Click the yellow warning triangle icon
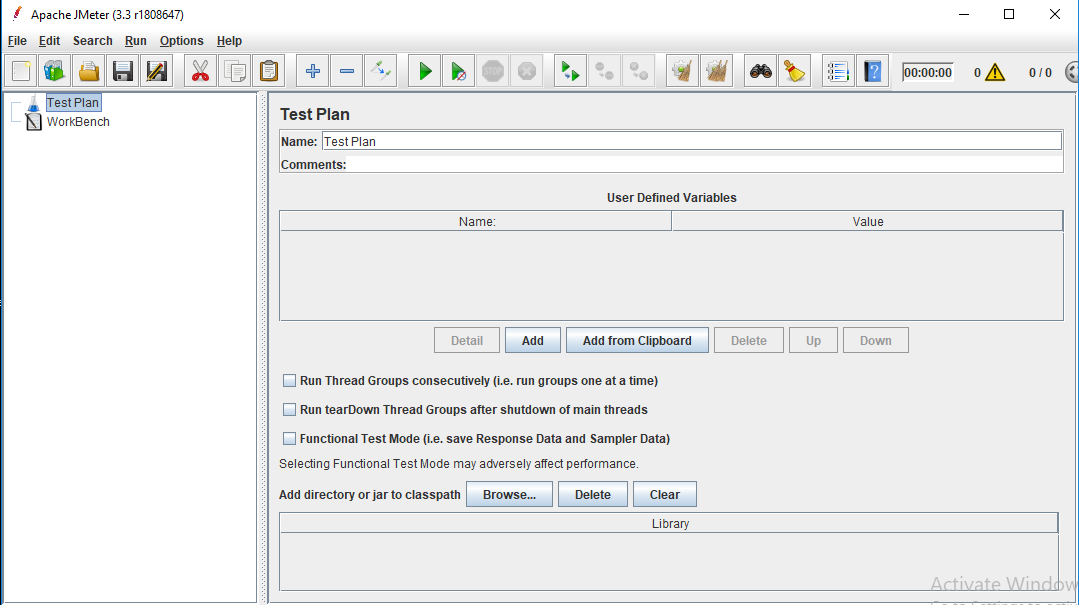 point(995,72)
